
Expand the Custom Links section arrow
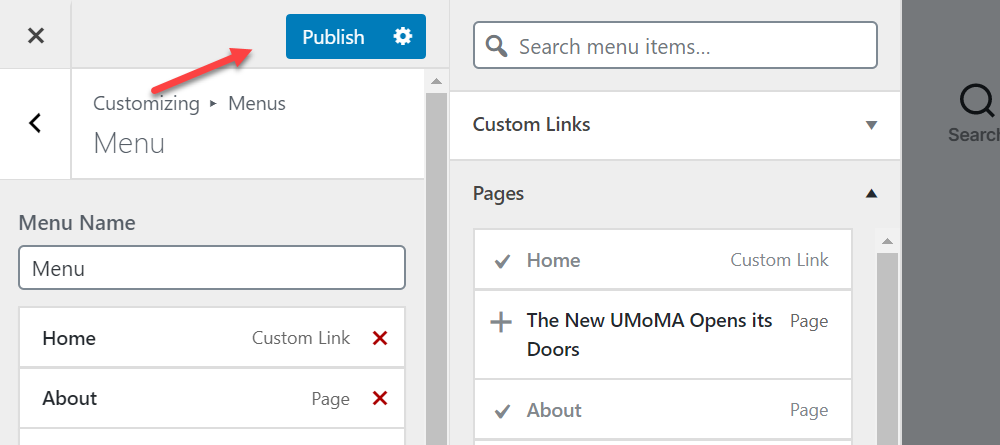click(x=872, y=125)
